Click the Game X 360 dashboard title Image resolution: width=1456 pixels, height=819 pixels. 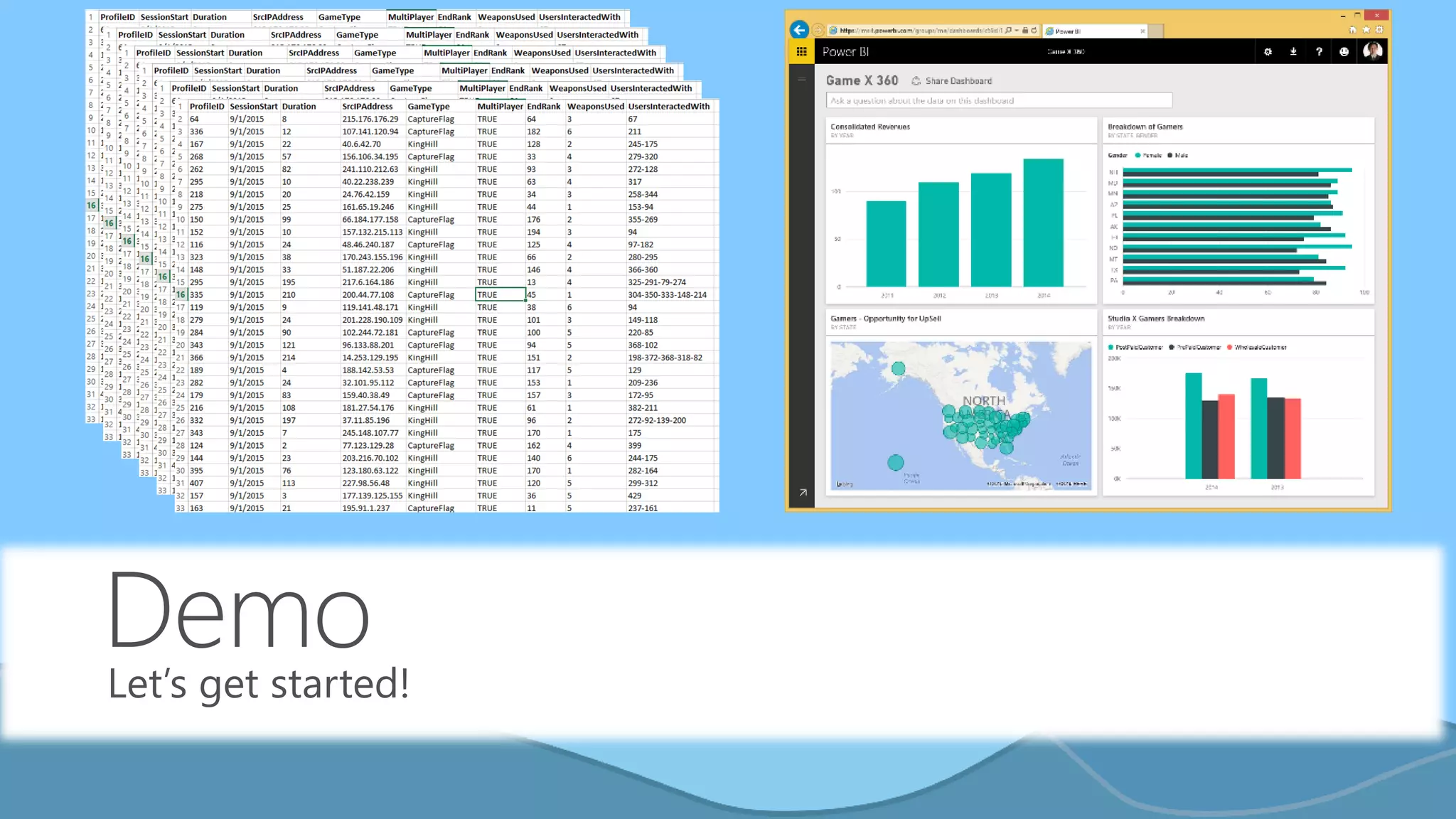[862, 81]
